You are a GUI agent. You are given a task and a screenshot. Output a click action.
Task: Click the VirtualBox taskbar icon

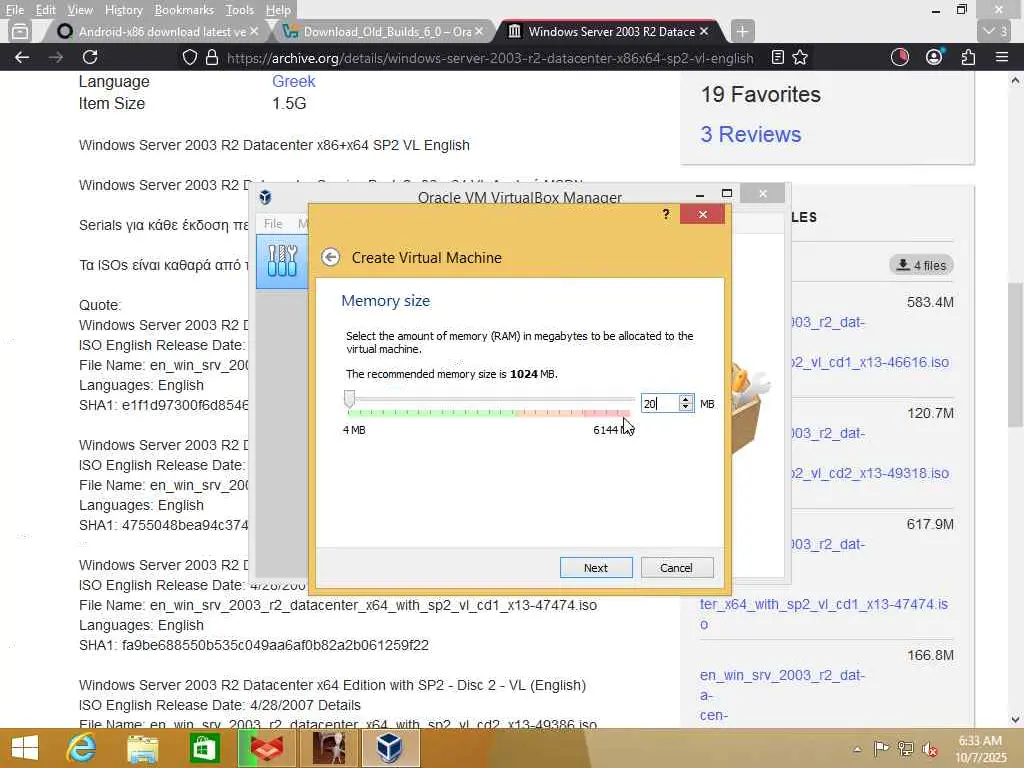389,748
